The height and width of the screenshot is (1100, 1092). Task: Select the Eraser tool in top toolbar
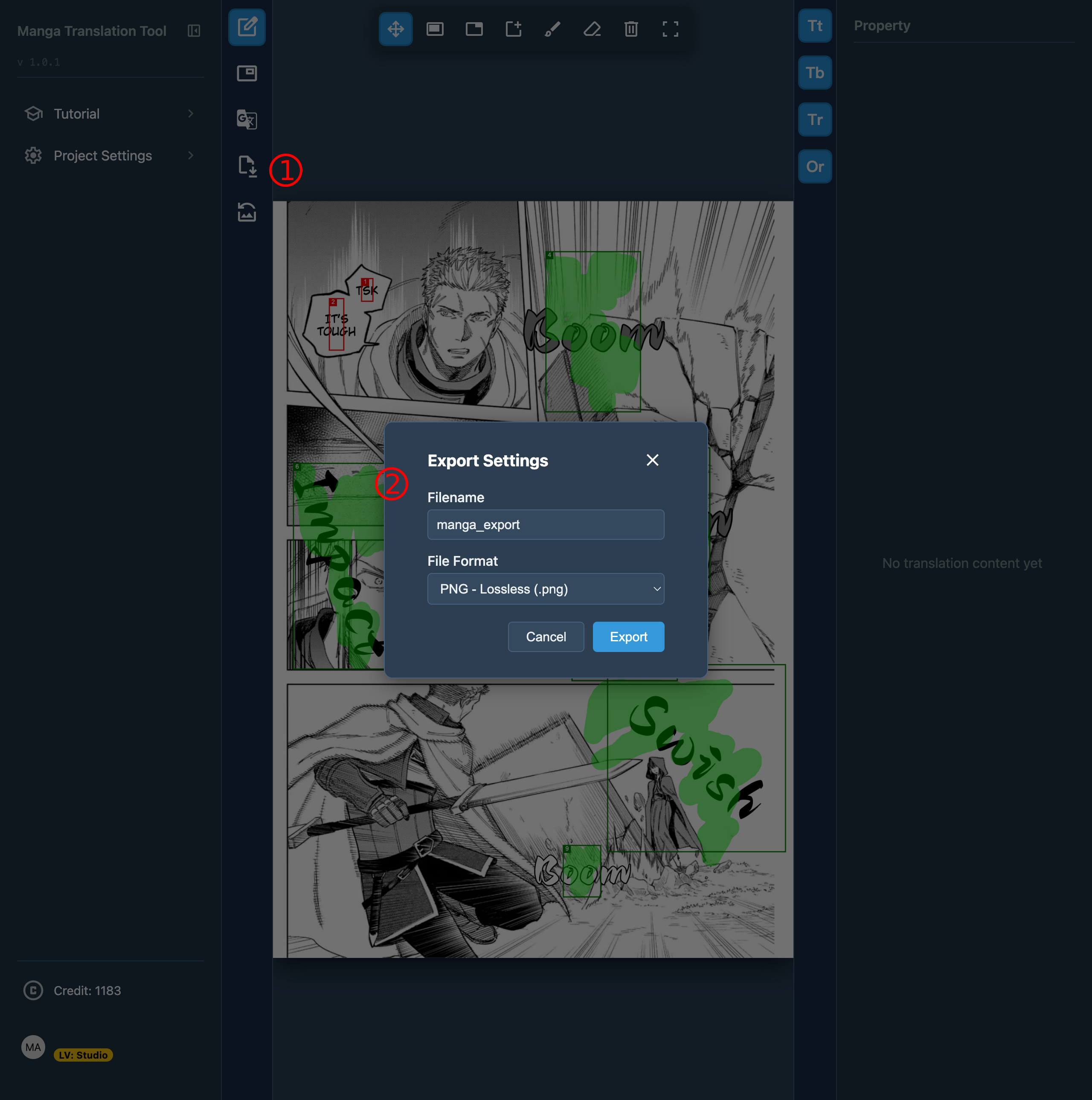592,29
